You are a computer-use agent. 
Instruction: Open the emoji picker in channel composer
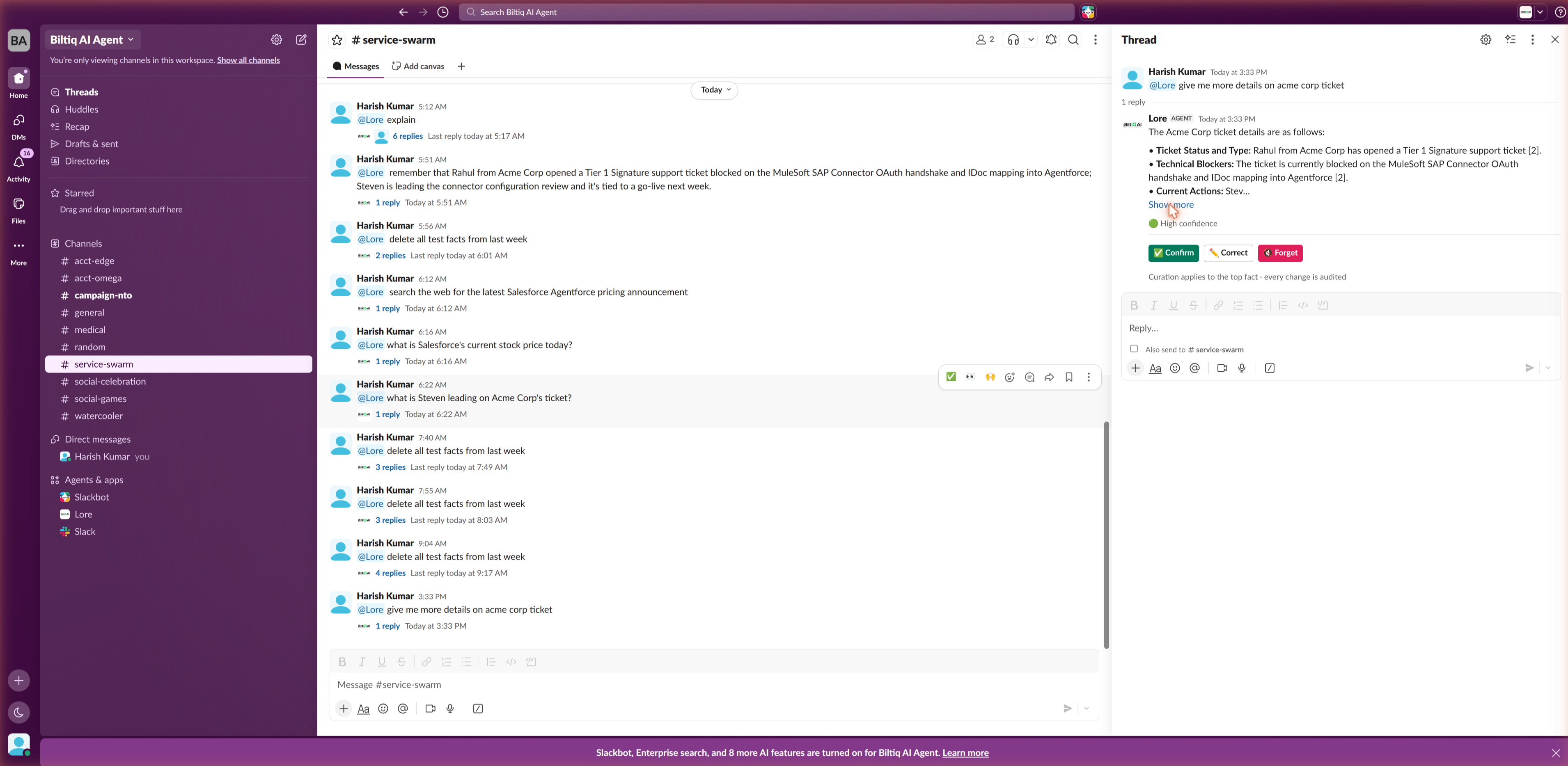click(x=383, y=708)
